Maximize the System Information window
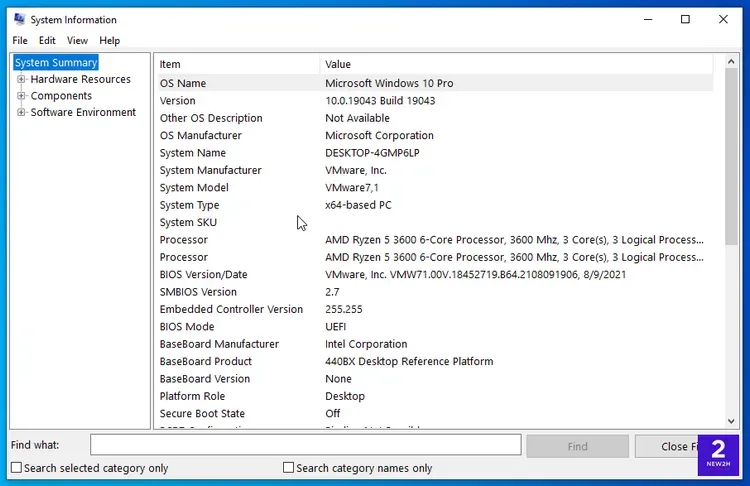 pos(685,19)
